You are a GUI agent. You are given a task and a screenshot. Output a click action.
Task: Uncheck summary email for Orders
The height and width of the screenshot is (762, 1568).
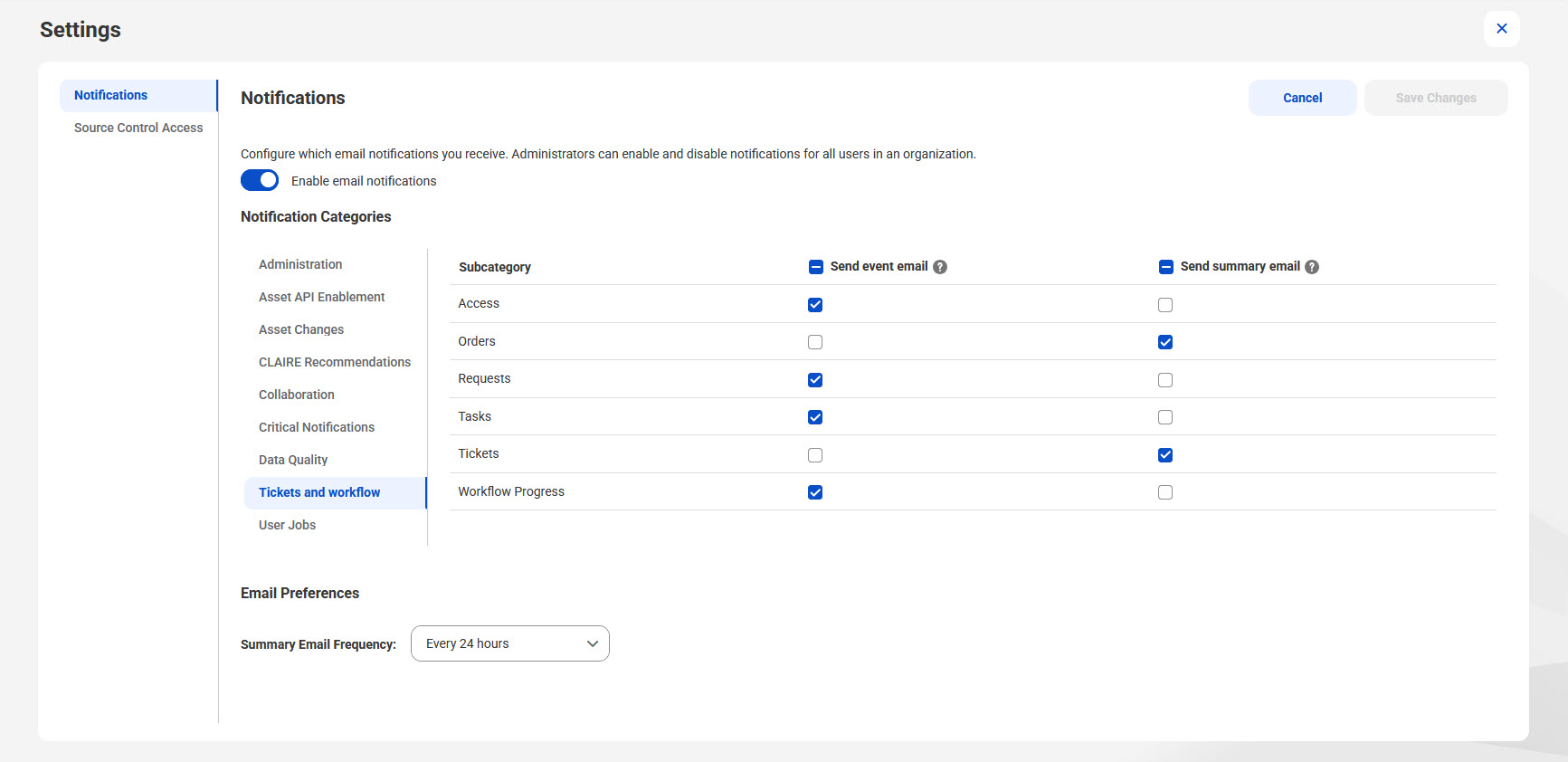pyautogui.click(x=1165, y=342)
